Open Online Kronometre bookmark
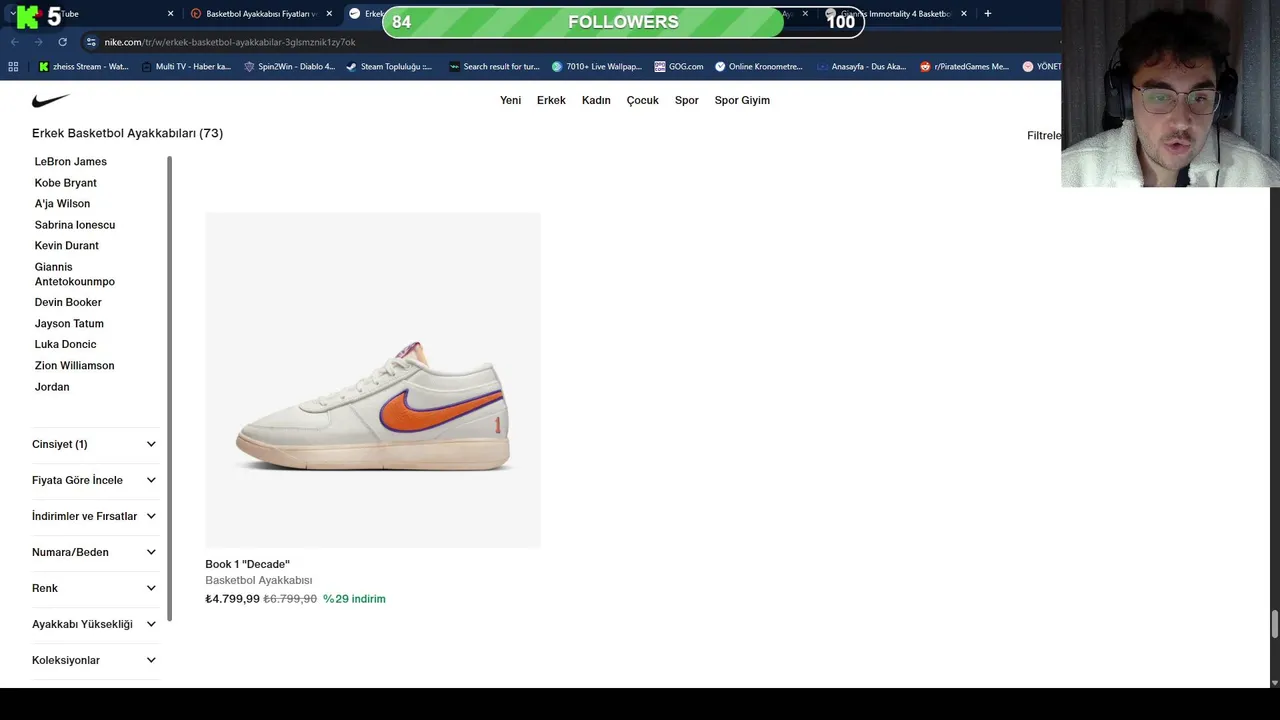This screenshot has height=720, width=1280. point(758,67)
